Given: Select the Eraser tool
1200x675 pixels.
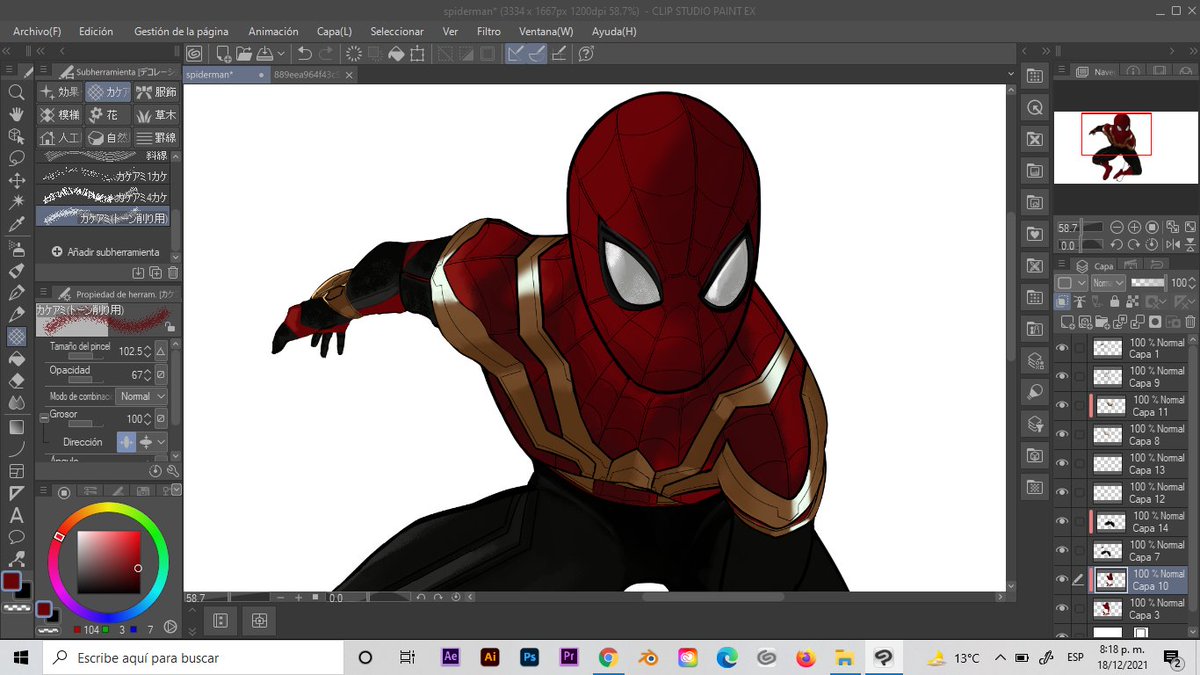Looking at the screenshot, I should [16, 381].
